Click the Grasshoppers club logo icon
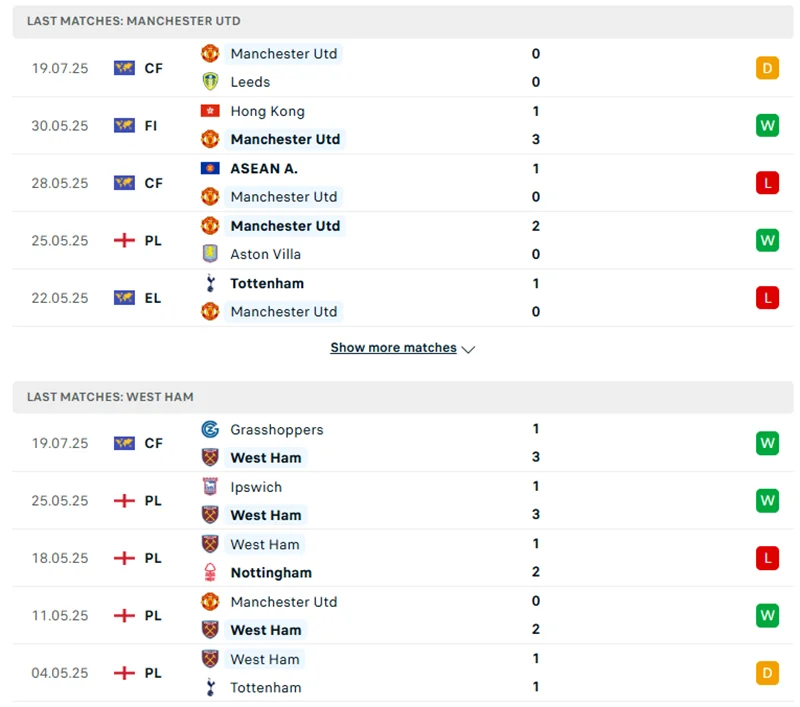Image resolution: width=800 pixels, height=707 pixels. coord(210,429)
